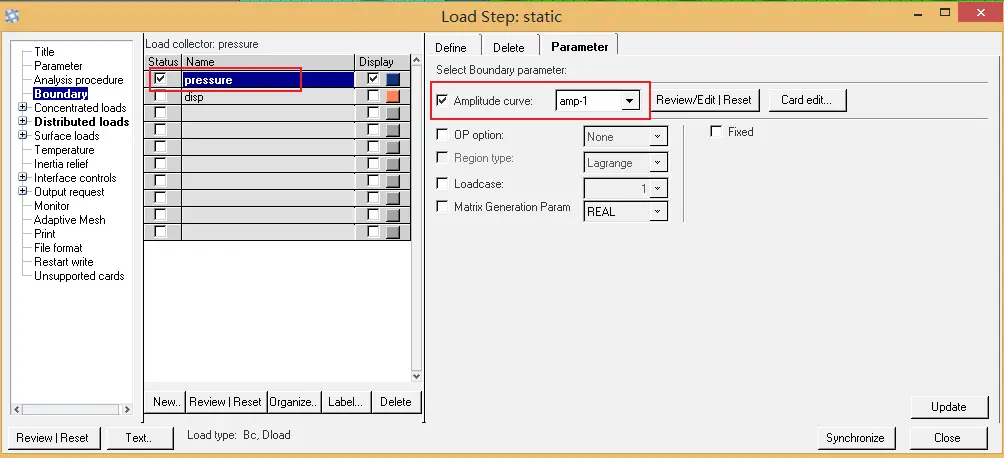Select Analysis procedure tree item

coord(78,80)
